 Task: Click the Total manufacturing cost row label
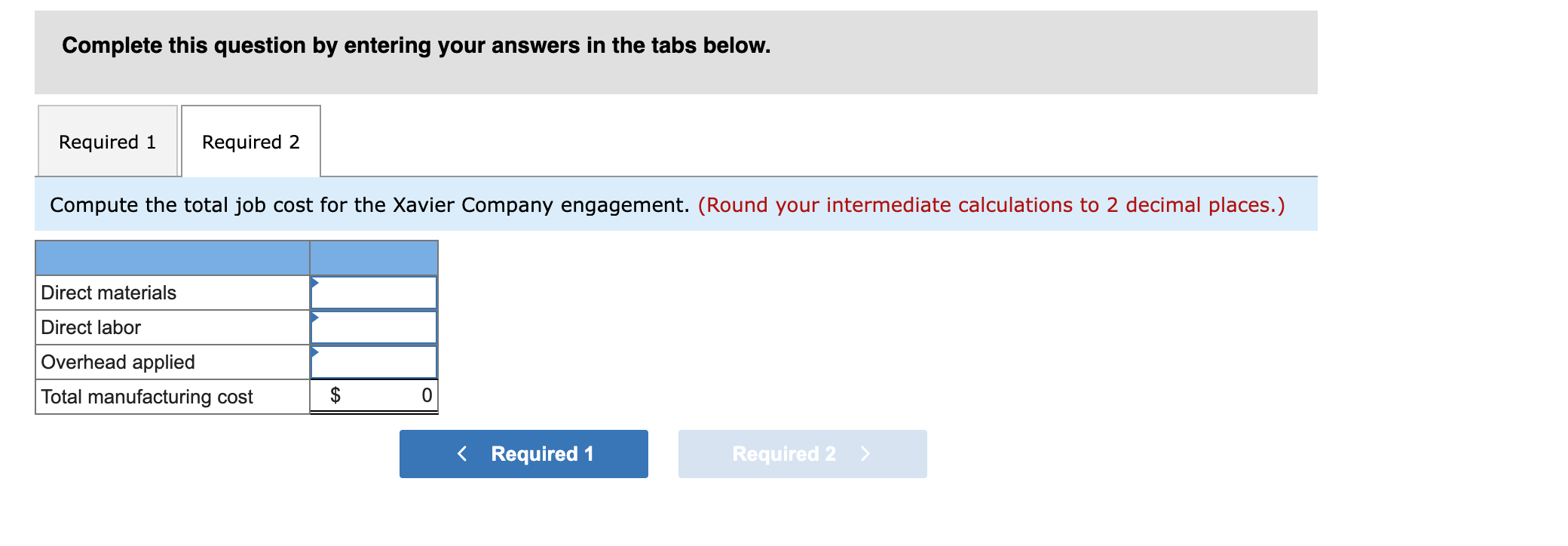click(147, 396)
